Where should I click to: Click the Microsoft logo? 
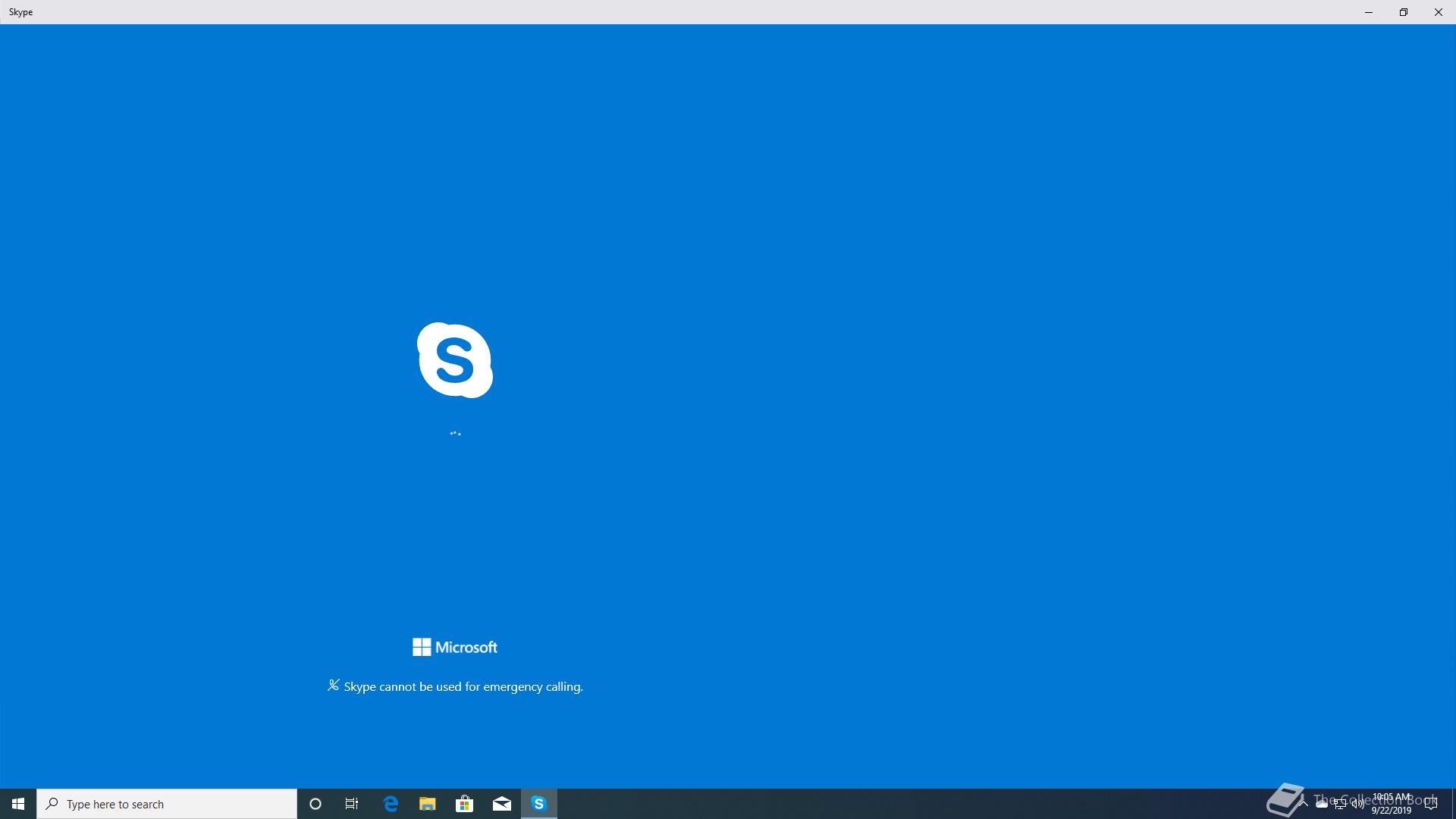(455, 647)
